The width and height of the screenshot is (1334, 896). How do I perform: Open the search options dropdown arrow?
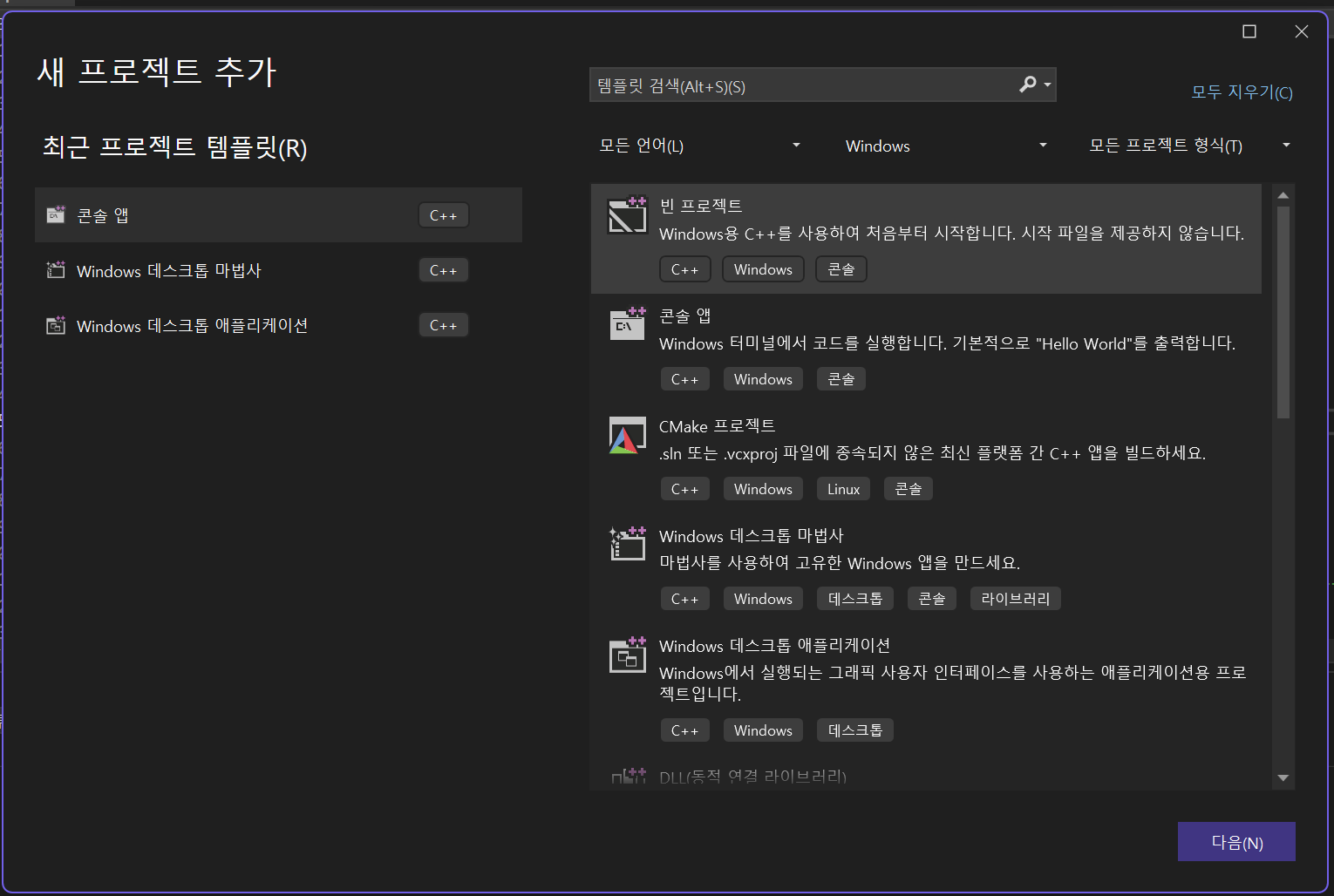(x=1047, y=85)
